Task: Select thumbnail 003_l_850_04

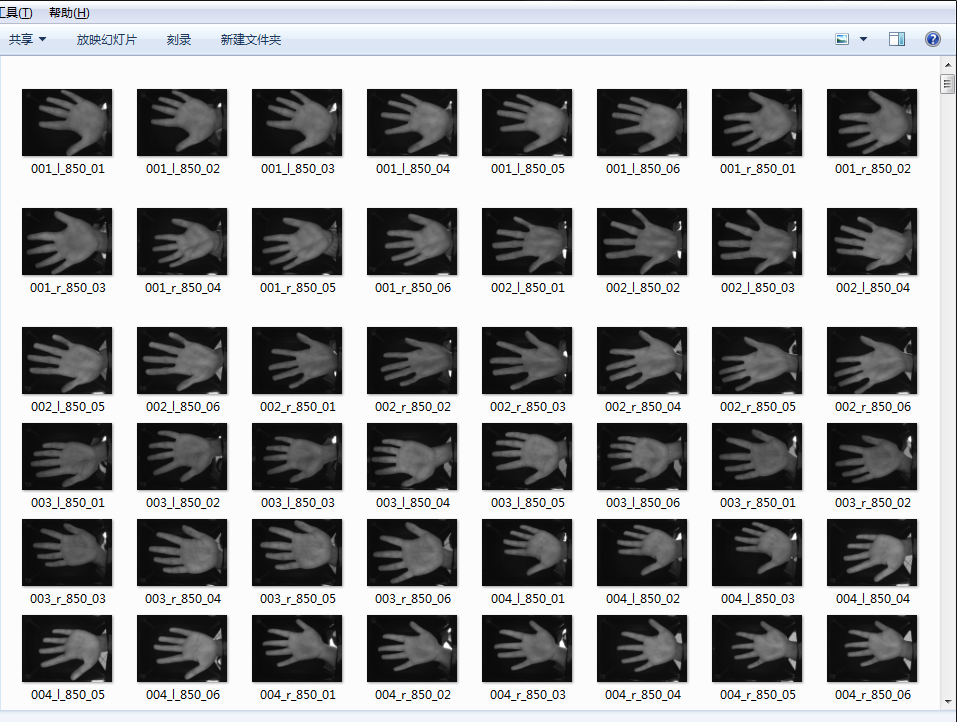Action: point(412,457)
